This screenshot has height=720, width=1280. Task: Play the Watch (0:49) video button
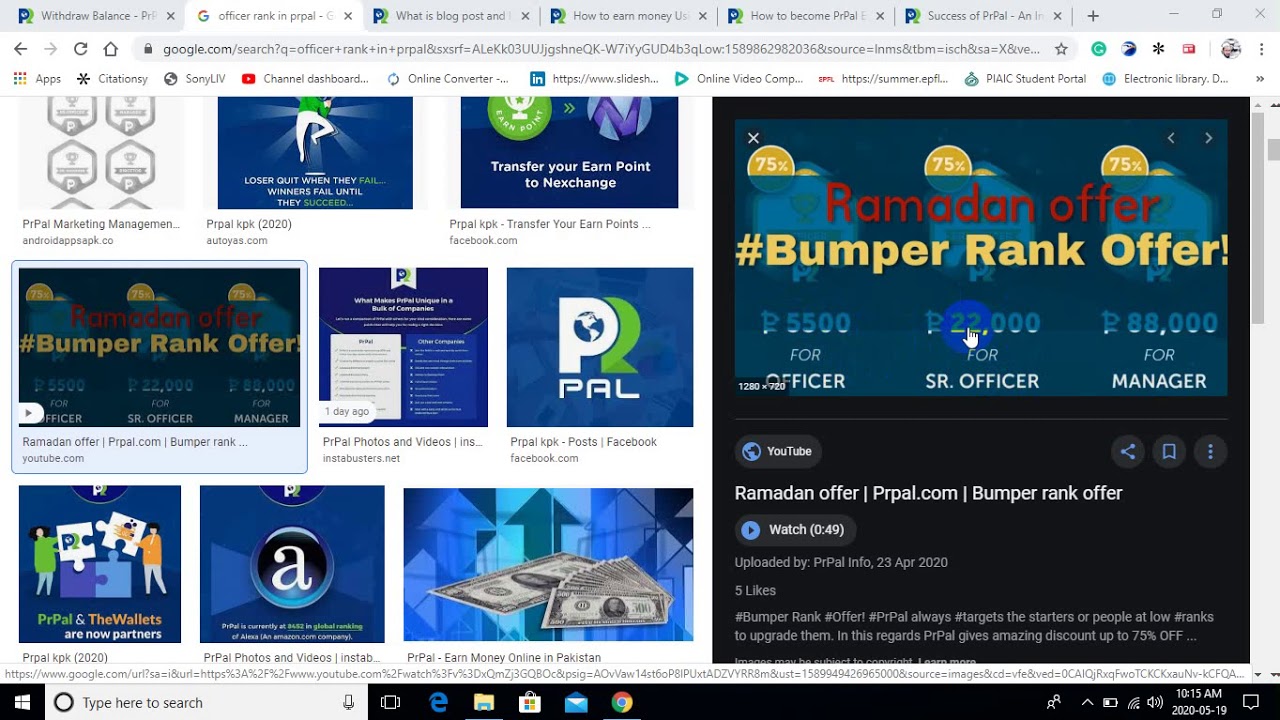click(x=795, y=530)
